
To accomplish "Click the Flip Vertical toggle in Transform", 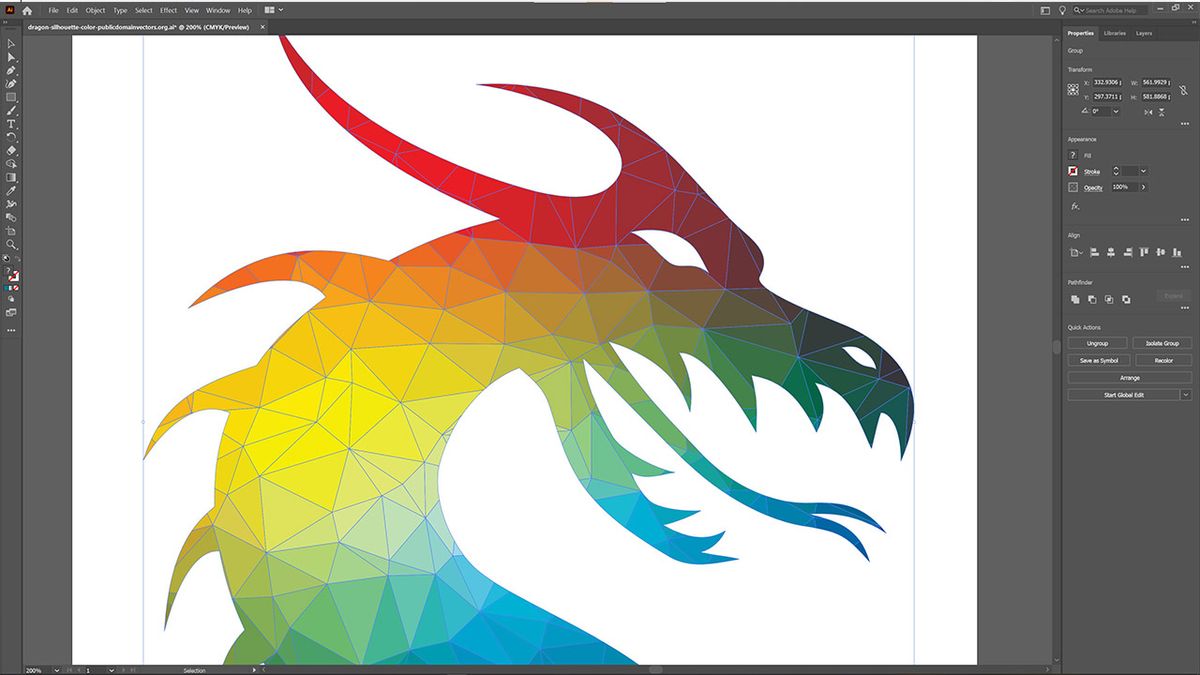I will 1161,110.
